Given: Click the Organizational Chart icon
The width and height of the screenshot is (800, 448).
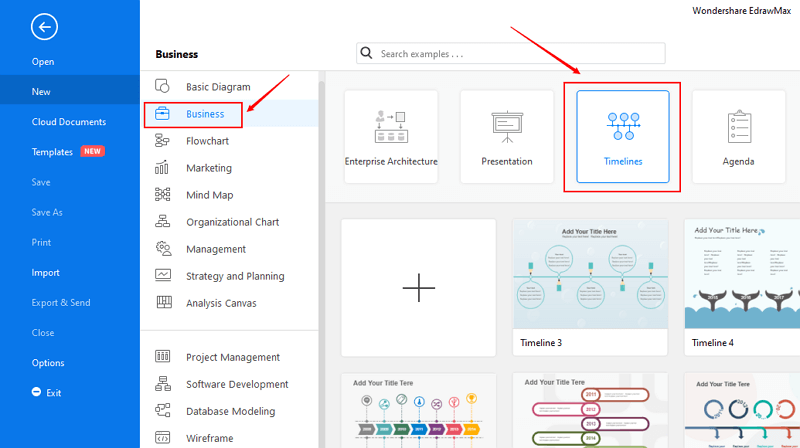Looking at the screenshot, I should pyautogui.click(x=162, y=221).
